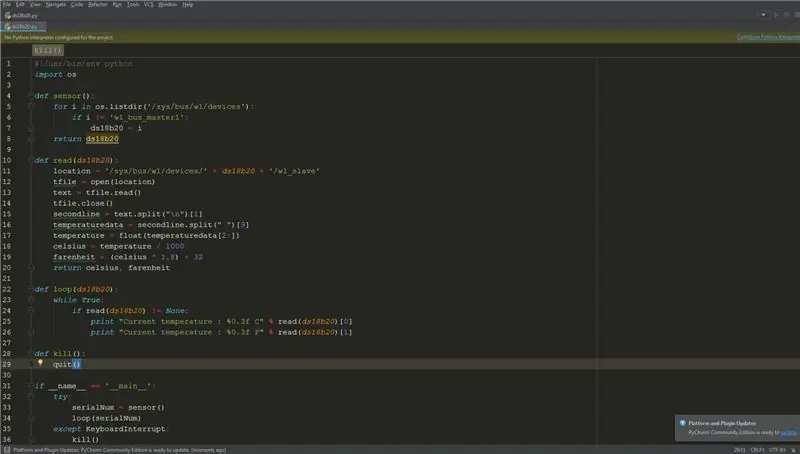Click line number 1 in the gutter
This screenshot has width=800, height=454.
coord(8,64)
